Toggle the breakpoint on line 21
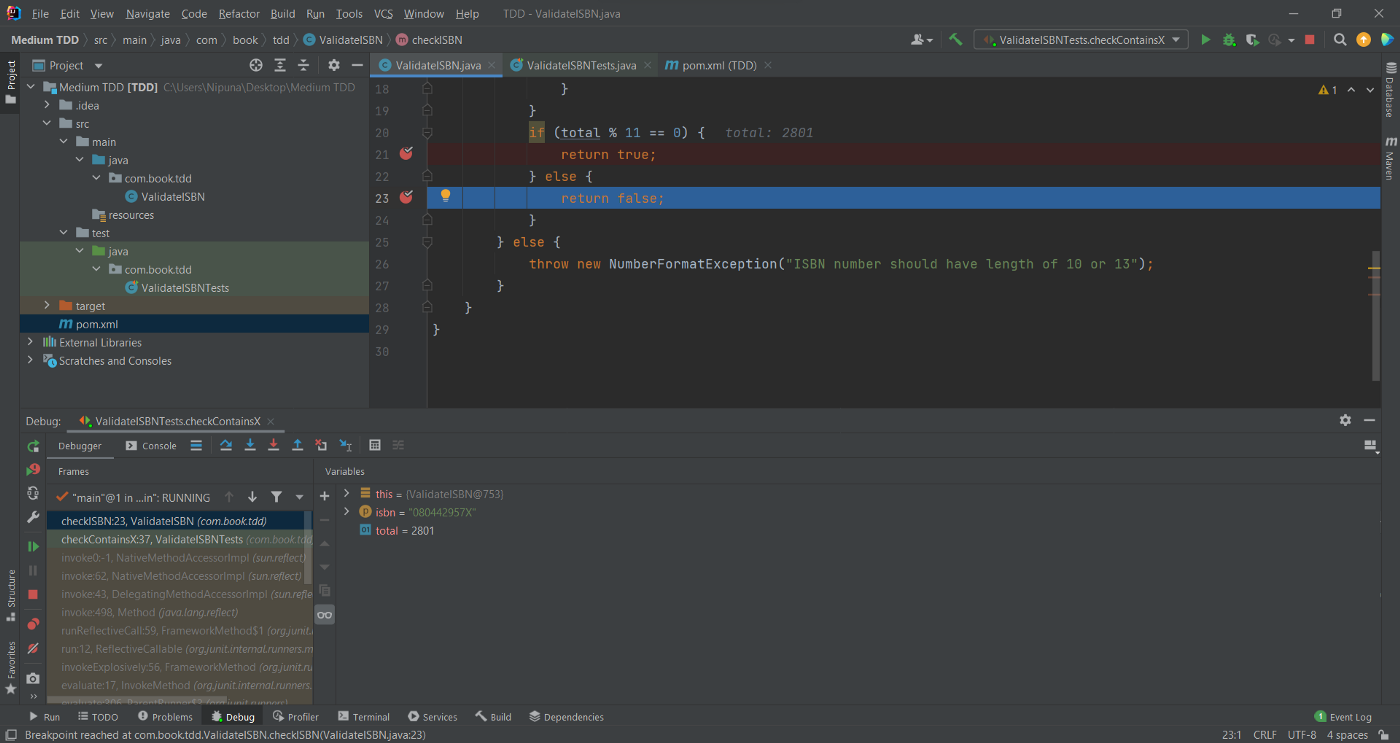The height and width of the screenshot is (743, 1400). point(406,154)
